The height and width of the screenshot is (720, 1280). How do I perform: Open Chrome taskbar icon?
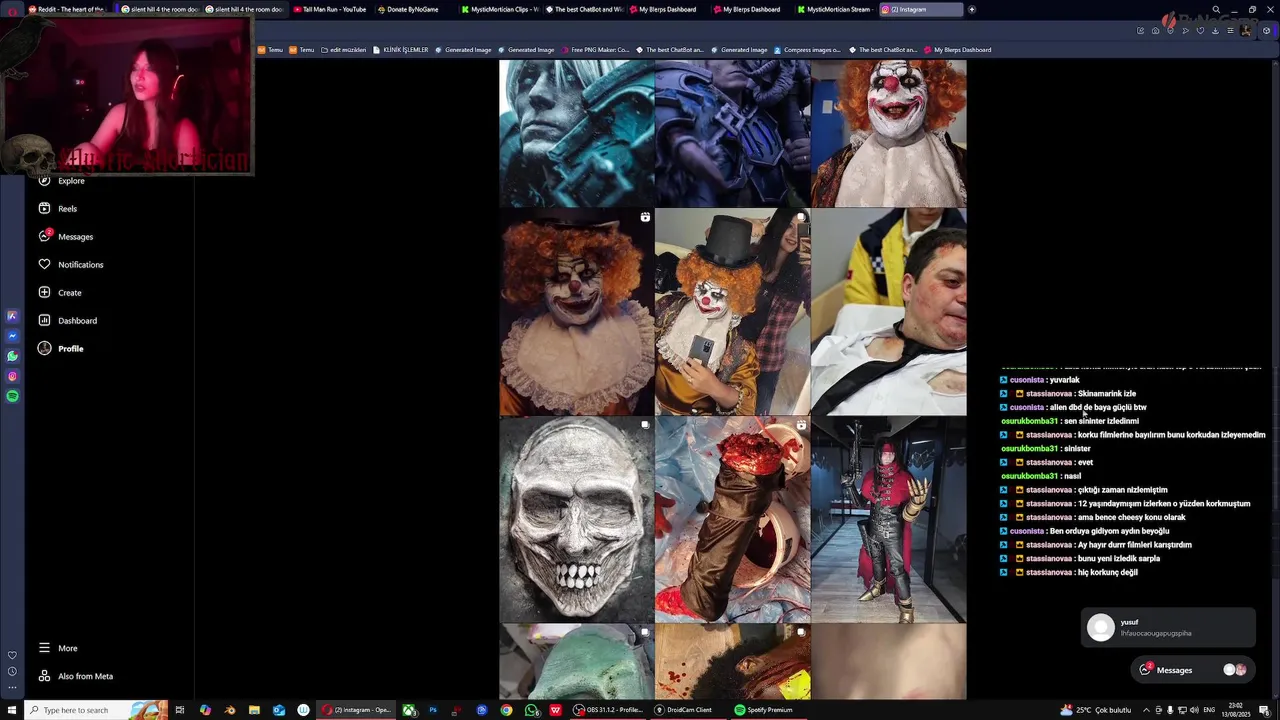click(x=506, y=710)
